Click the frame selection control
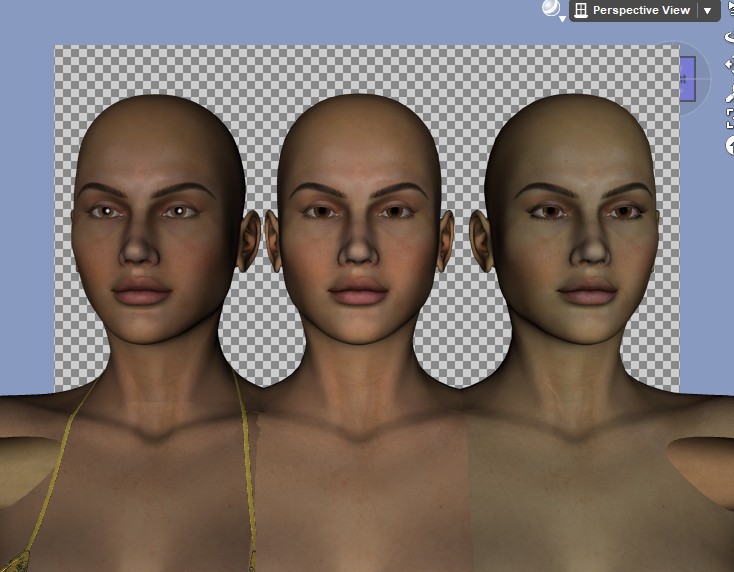The width and height of the screenshot is (734, 572). point(729,119)
